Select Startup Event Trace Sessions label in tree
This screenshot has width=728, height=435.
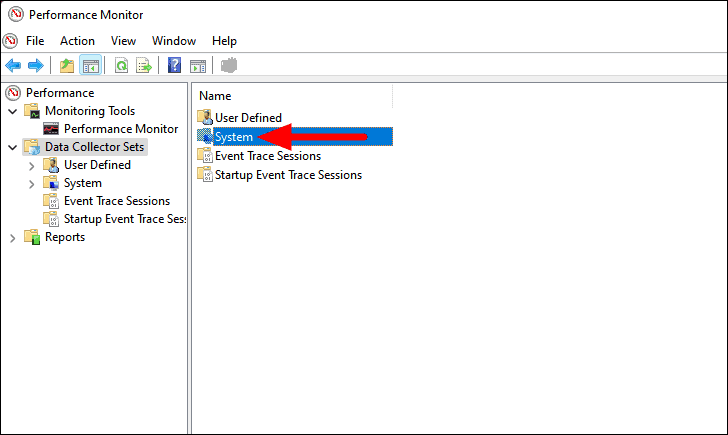[124, 219]
